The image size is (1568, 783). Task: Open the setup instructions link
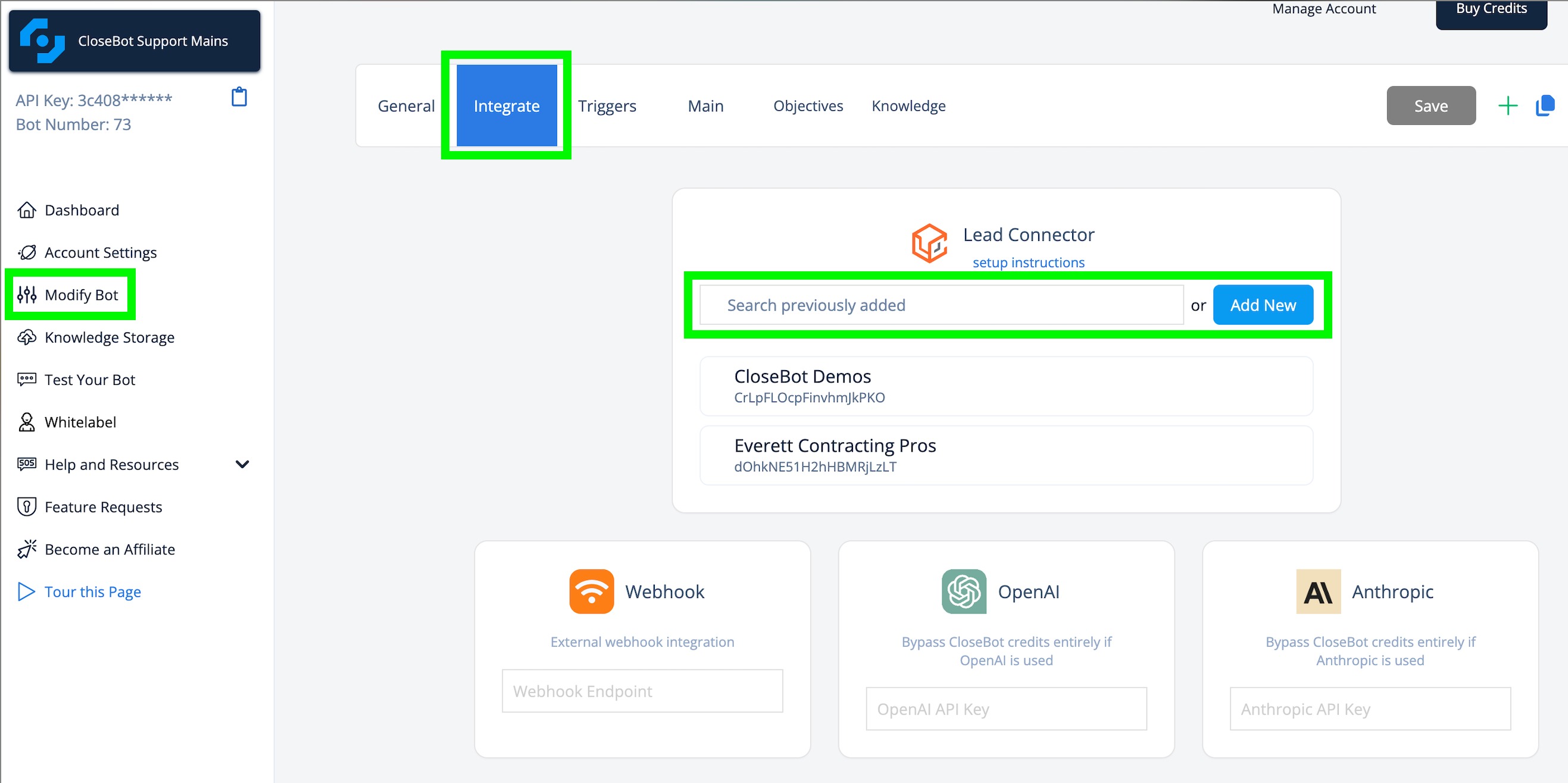[x=1028, y=262]
